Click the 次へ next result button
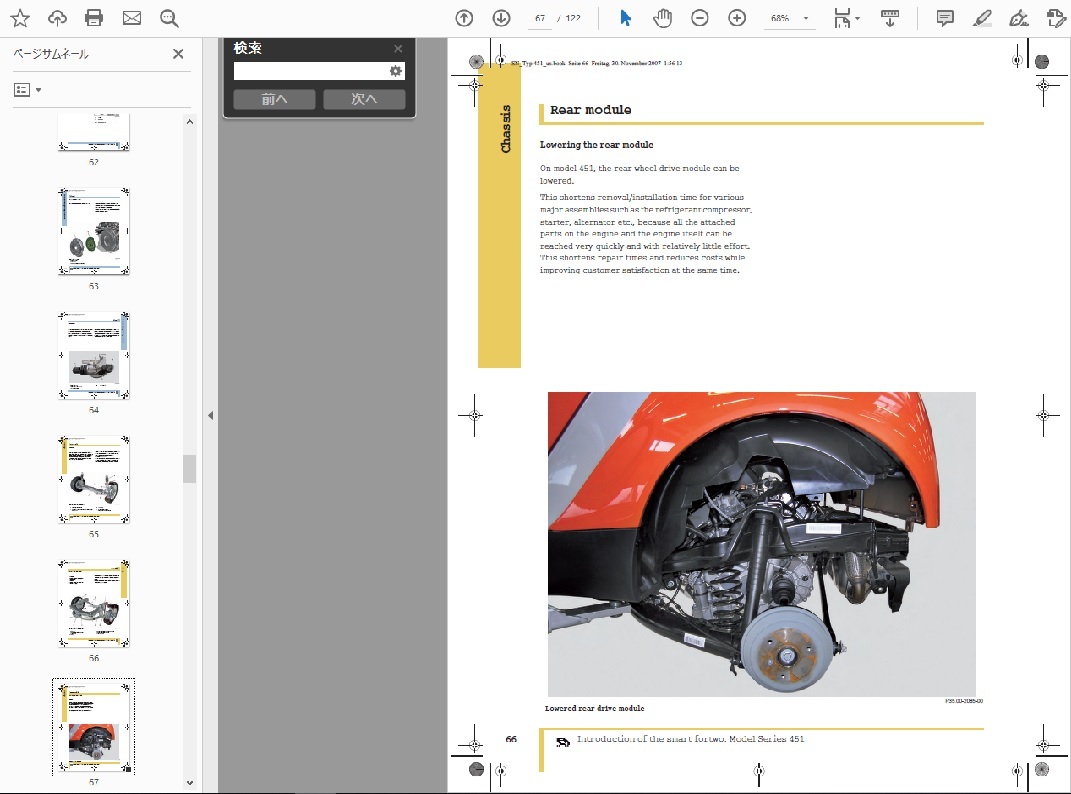Image resolution: width=1071 pixels, height=794 pixels. (364, 99)
